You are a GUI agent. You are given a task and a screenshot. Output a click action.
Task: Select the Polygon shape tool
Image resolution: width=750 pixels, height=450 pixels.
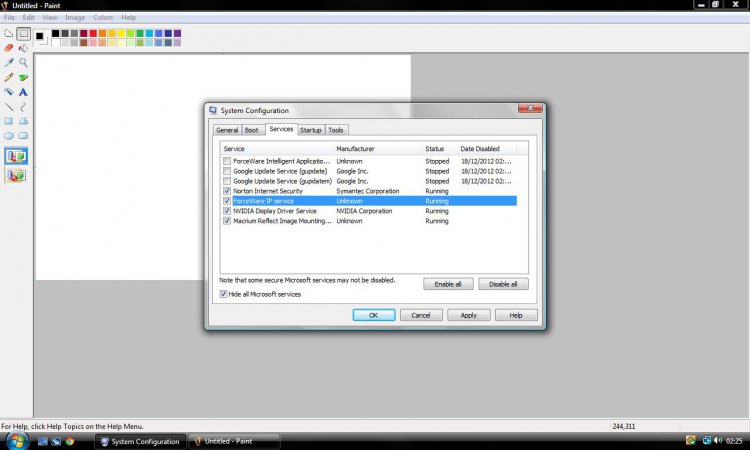pyautogui.click(x=23, y=121)
